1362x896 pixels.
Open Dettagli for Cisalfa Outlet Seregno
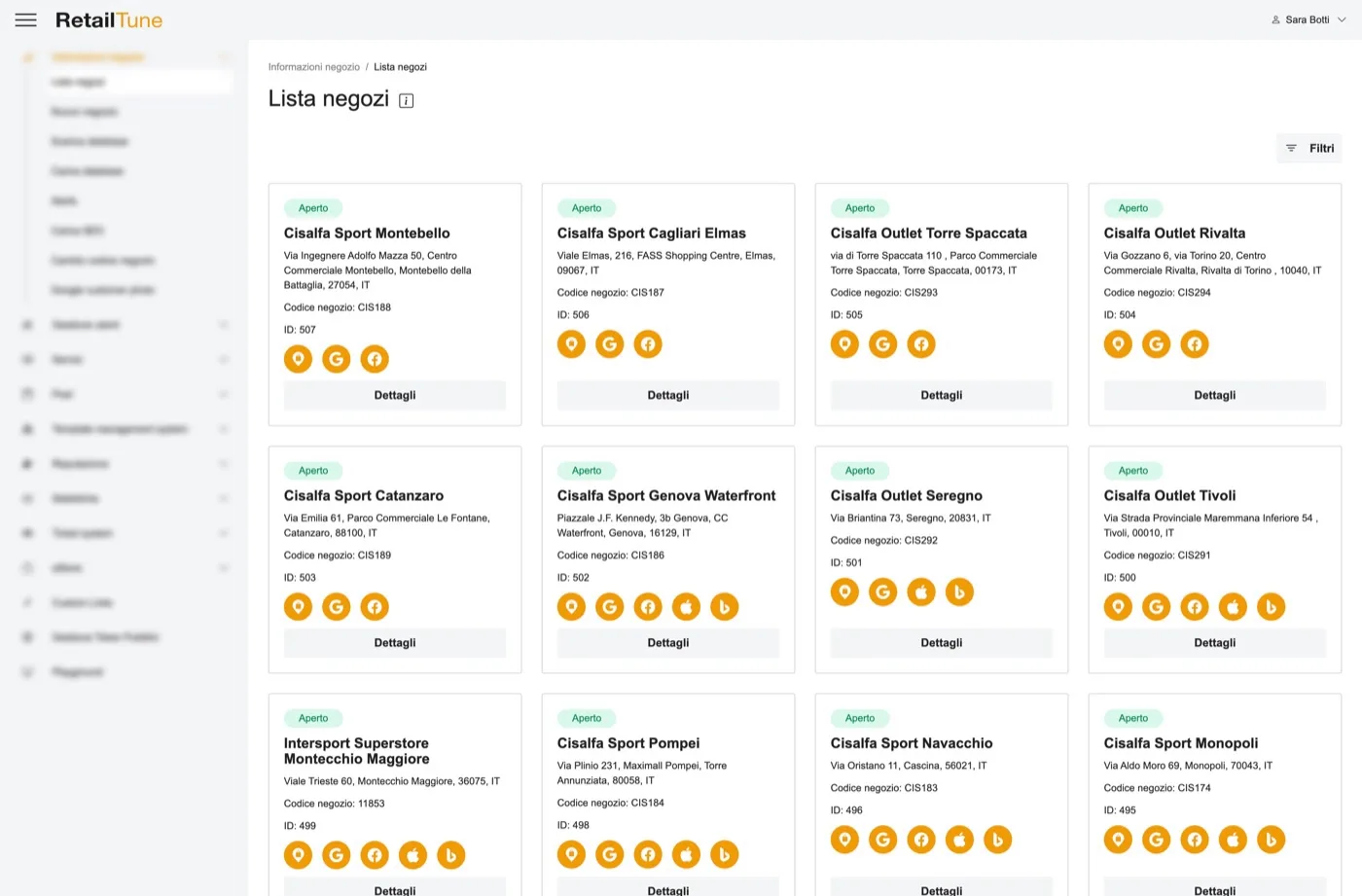click(x=942, y=643)
